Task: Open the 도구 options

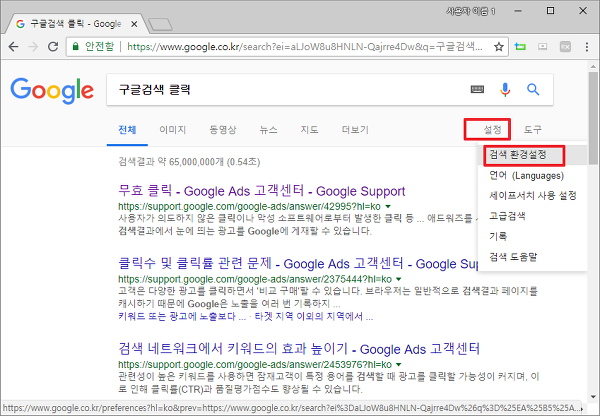Action: coord(533,129)
